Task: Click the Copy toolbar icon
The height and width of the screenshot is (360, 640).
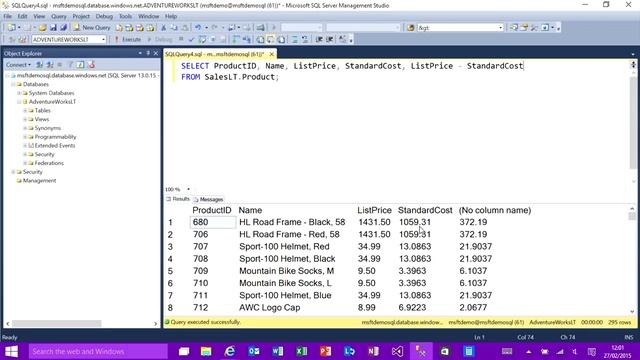Action: click(174, 28)
